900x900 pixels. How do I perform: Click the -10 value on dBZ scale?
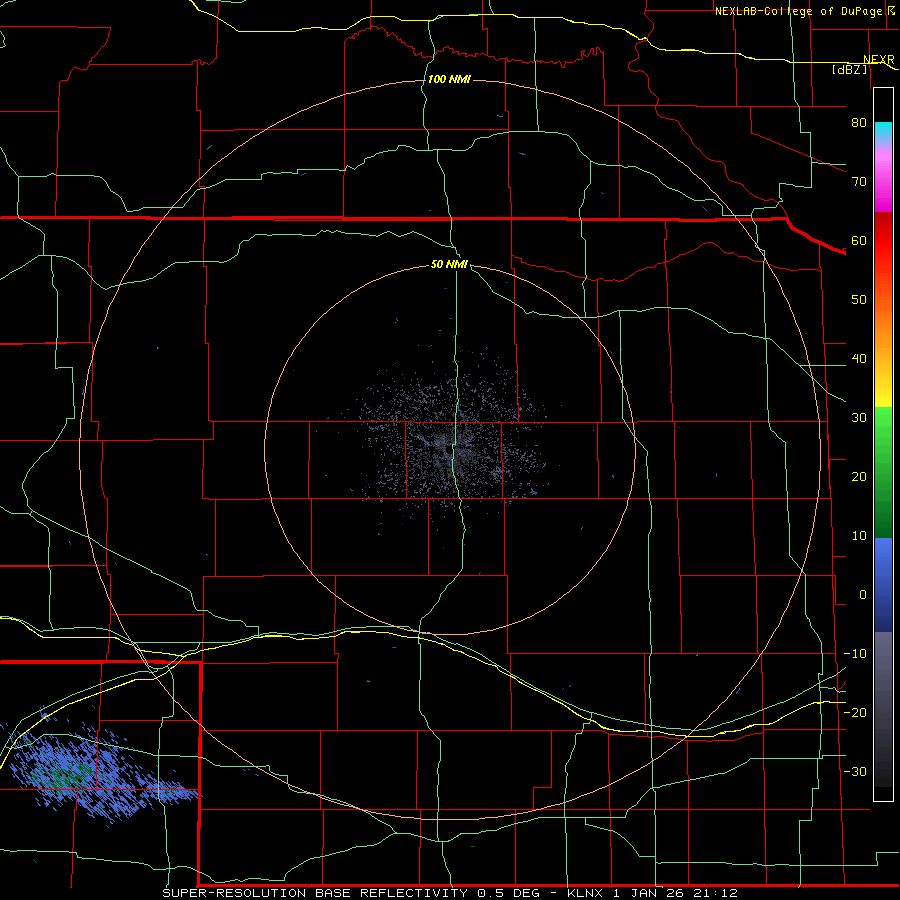click(x=855, y=654)
